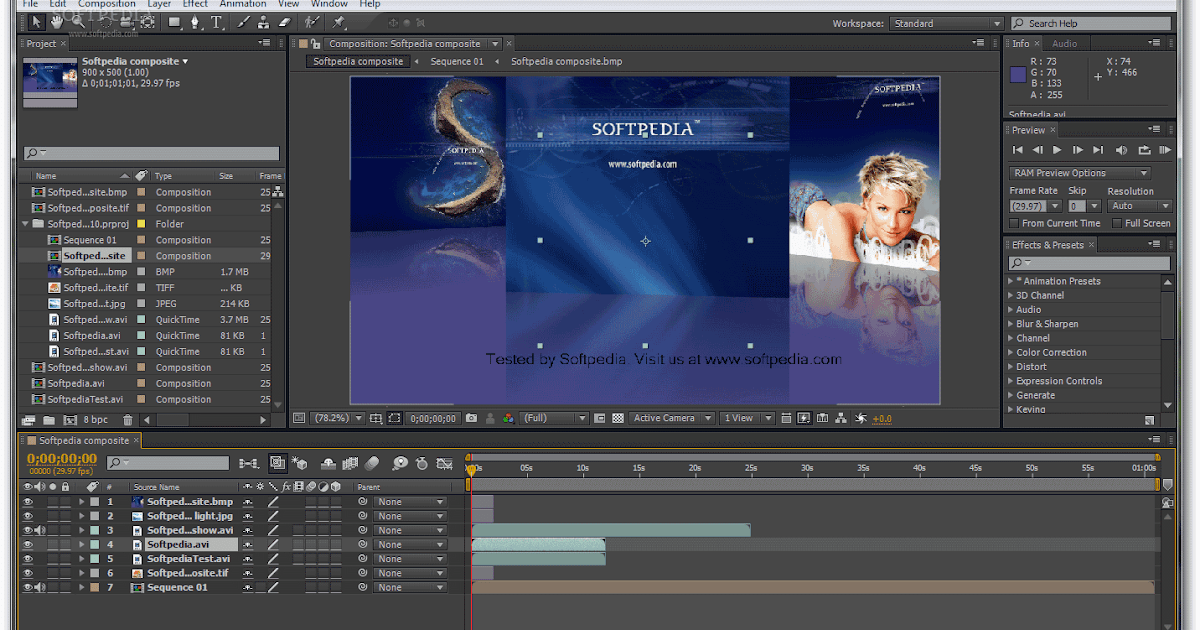The width and height of the screenshot is (1200, 630).
Task: Open the Composition menu
Action: 106,4
